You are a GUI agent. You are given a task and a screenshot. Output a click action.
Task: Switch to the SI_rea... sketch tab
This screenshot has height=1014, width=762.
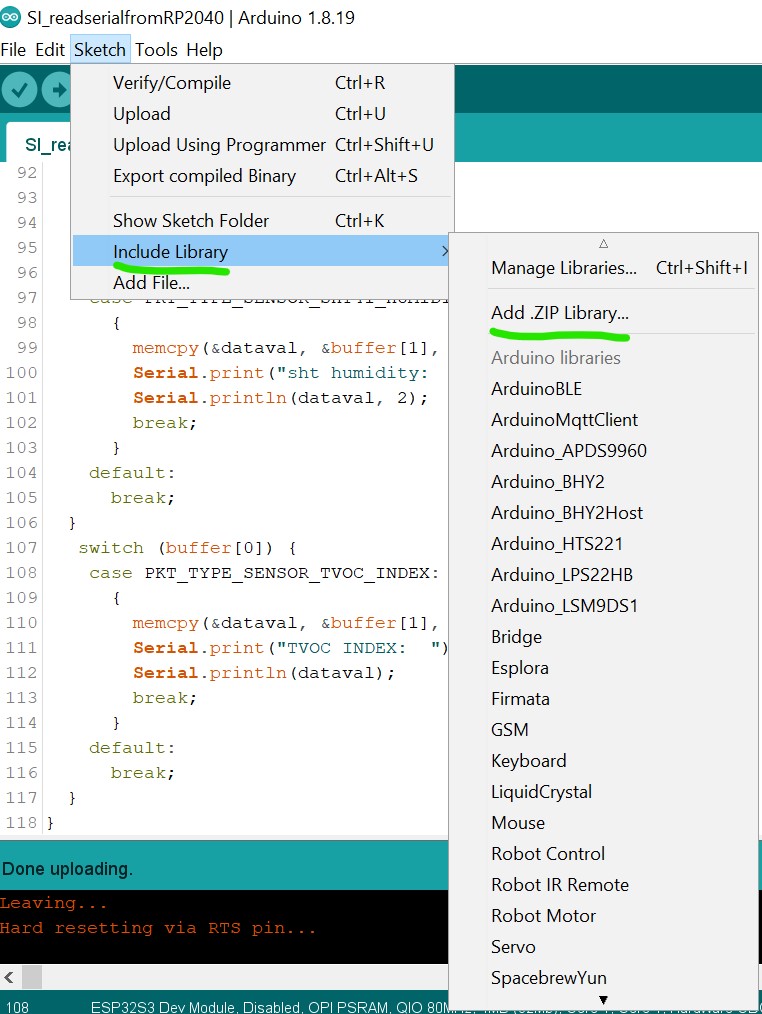pos(39,144)
